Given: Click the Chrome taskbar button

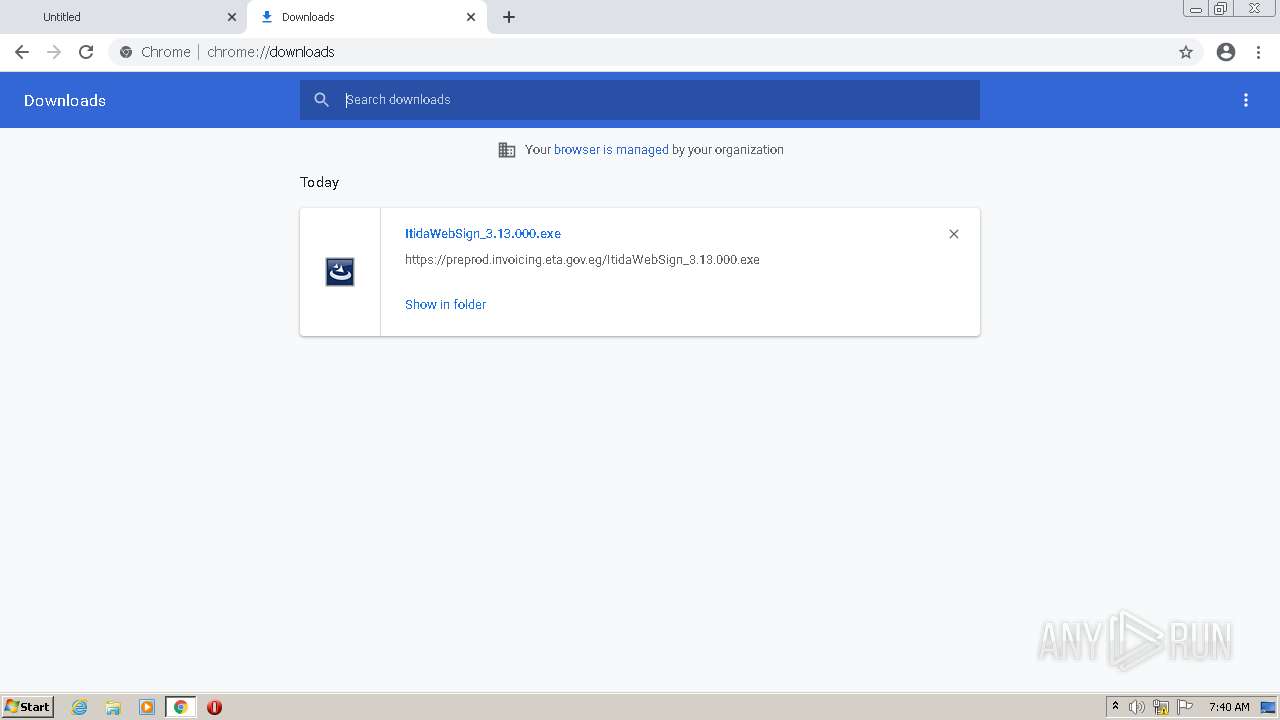Looking at the screenshot, I should (180, 707).
